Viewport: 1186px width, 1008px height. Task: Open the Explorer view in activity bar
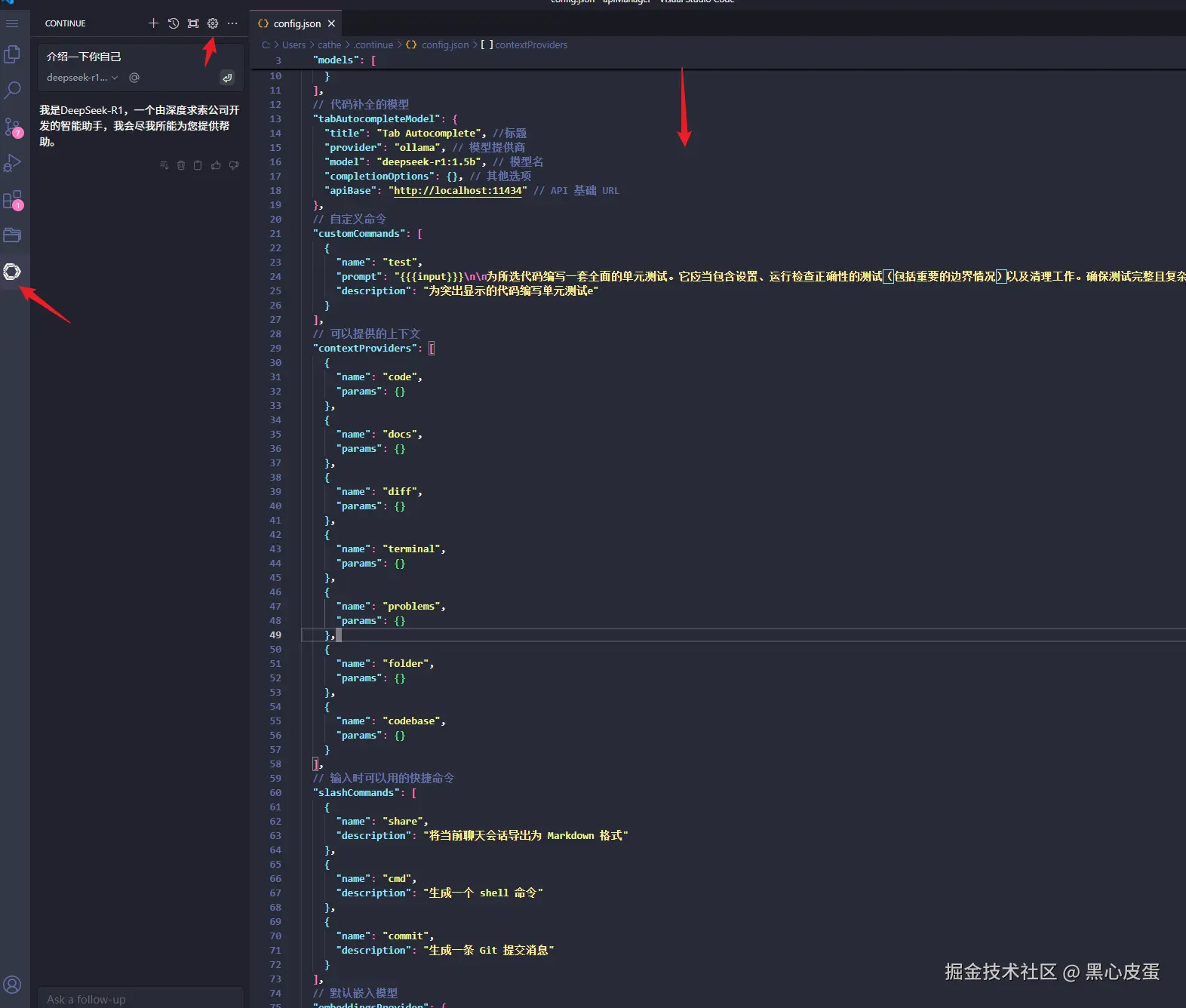12,54
